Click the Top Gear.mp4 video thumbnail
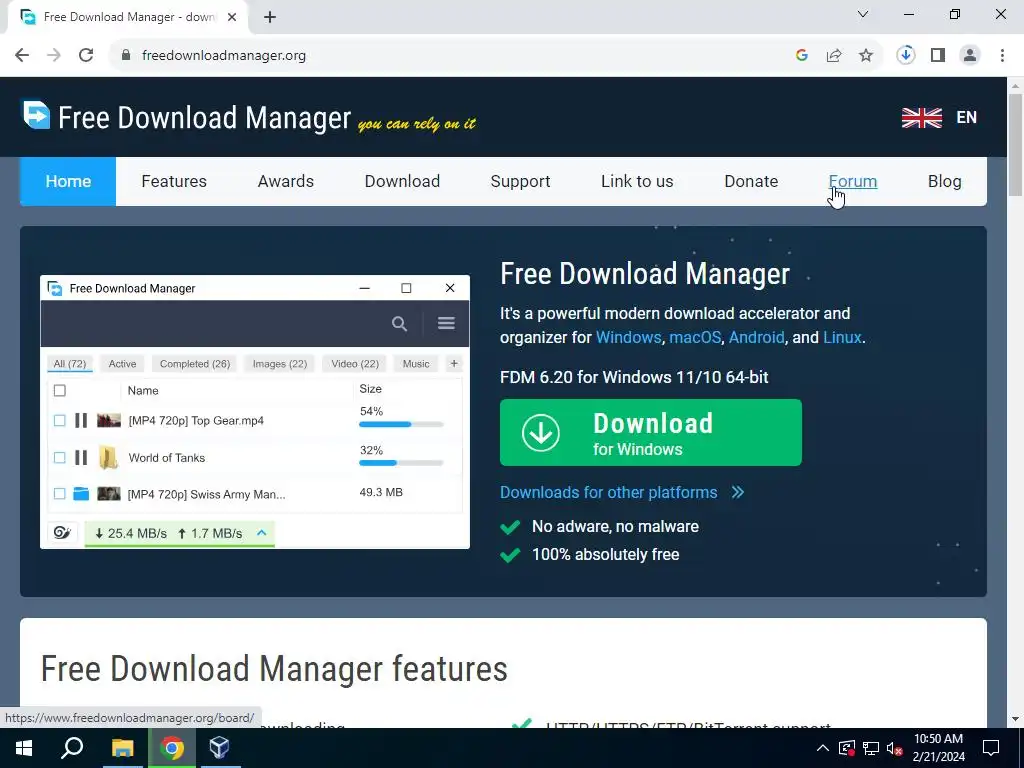This screenshot has height=768, width=1024. click(109, 421)
